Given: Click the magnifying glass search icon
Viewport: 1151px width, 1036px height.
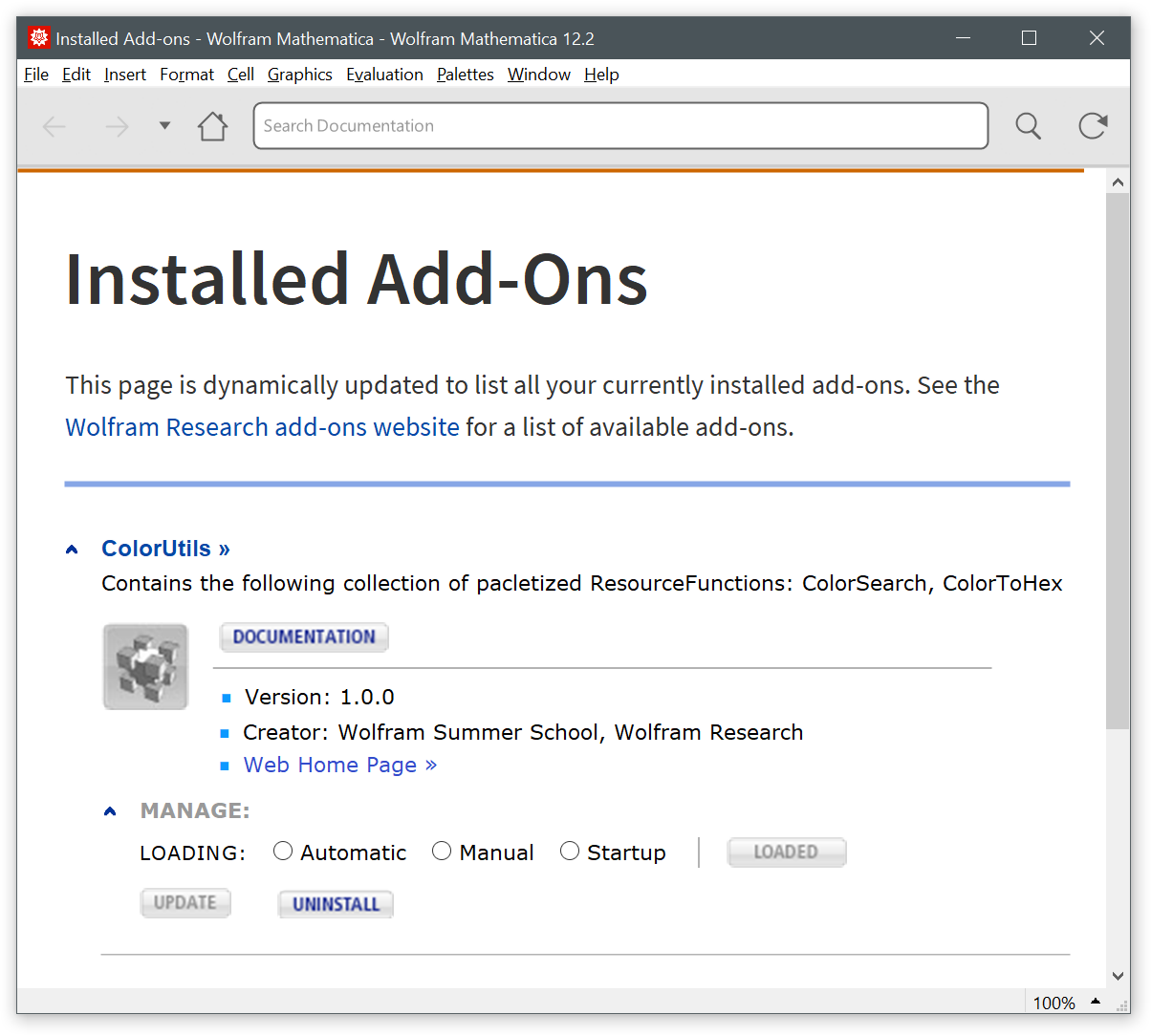Looking at the screenshot, I should click(x=1028, y=126).
